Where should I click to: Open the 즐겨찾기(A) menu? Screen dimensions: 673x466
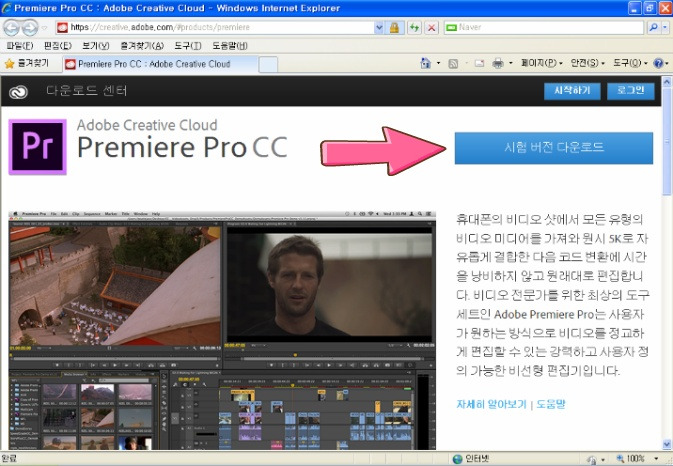tap(142, 45)
